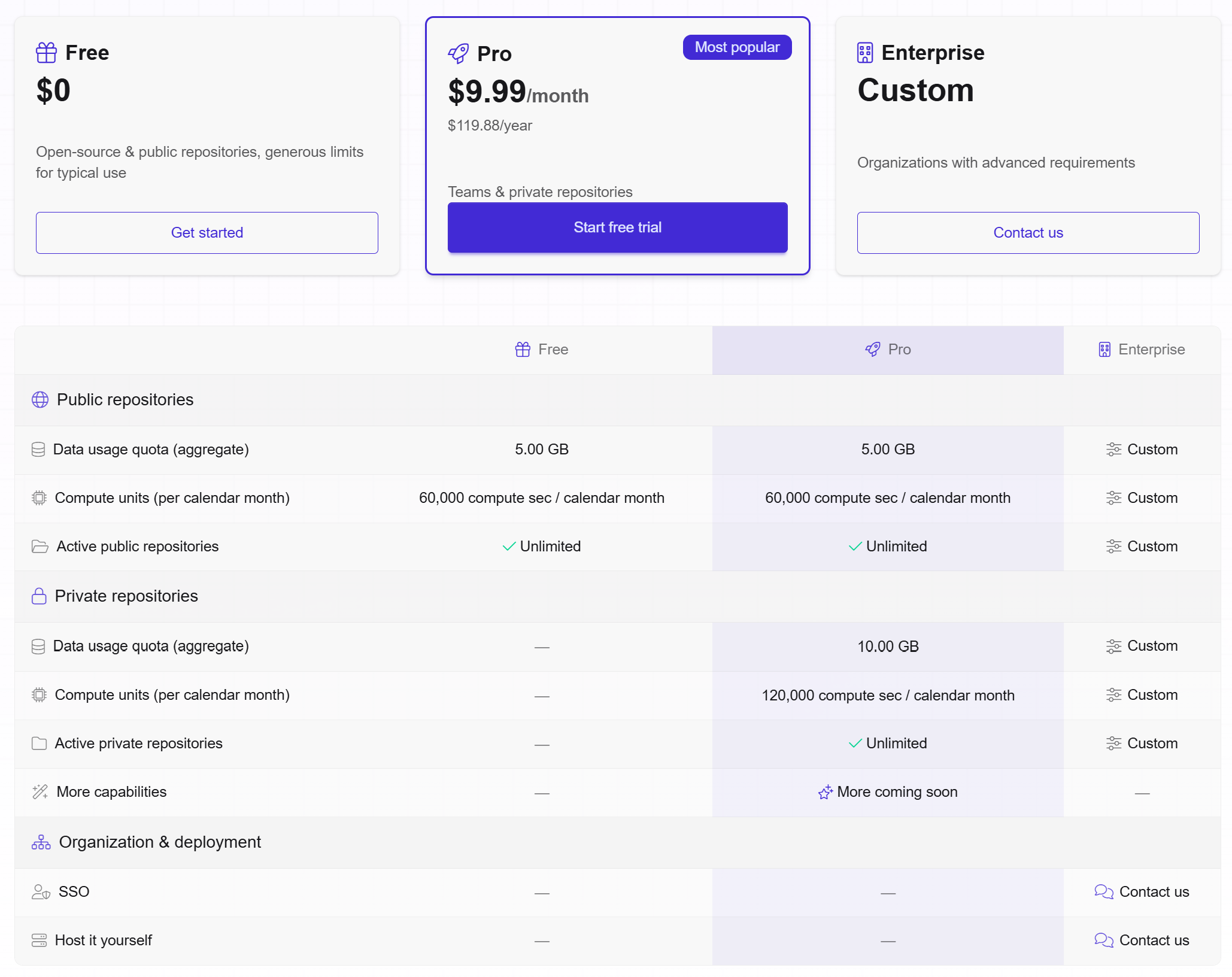This screenshot has height=977, width=1232.
Task: Click the server icon beside Host it yourself
Action: 39,940
